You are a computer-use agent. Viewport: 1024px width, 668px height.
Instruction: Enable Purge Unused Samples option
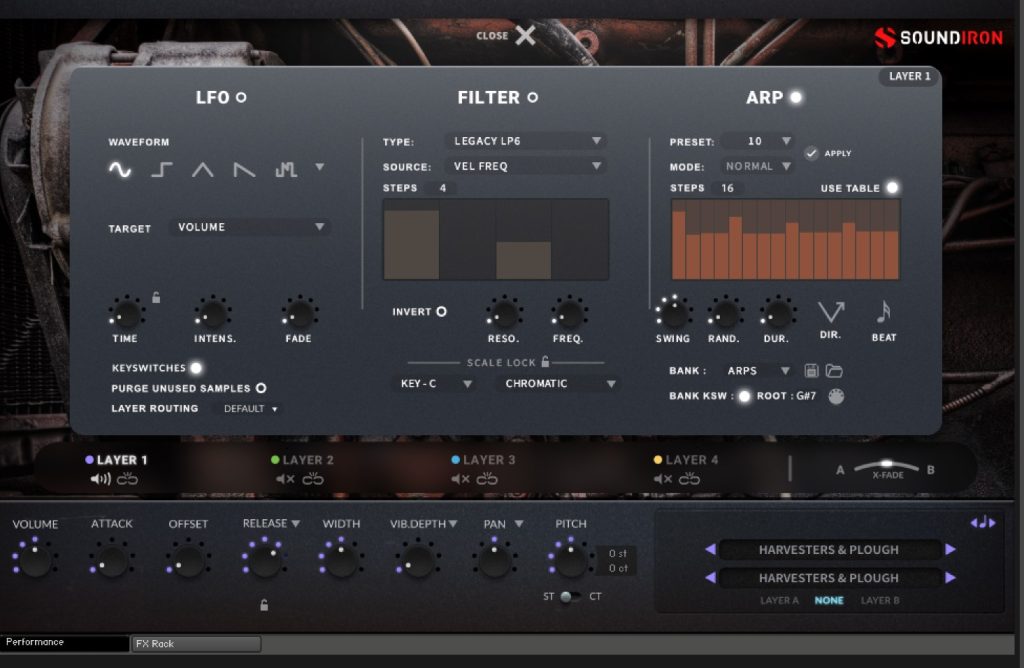click(261, 388)
